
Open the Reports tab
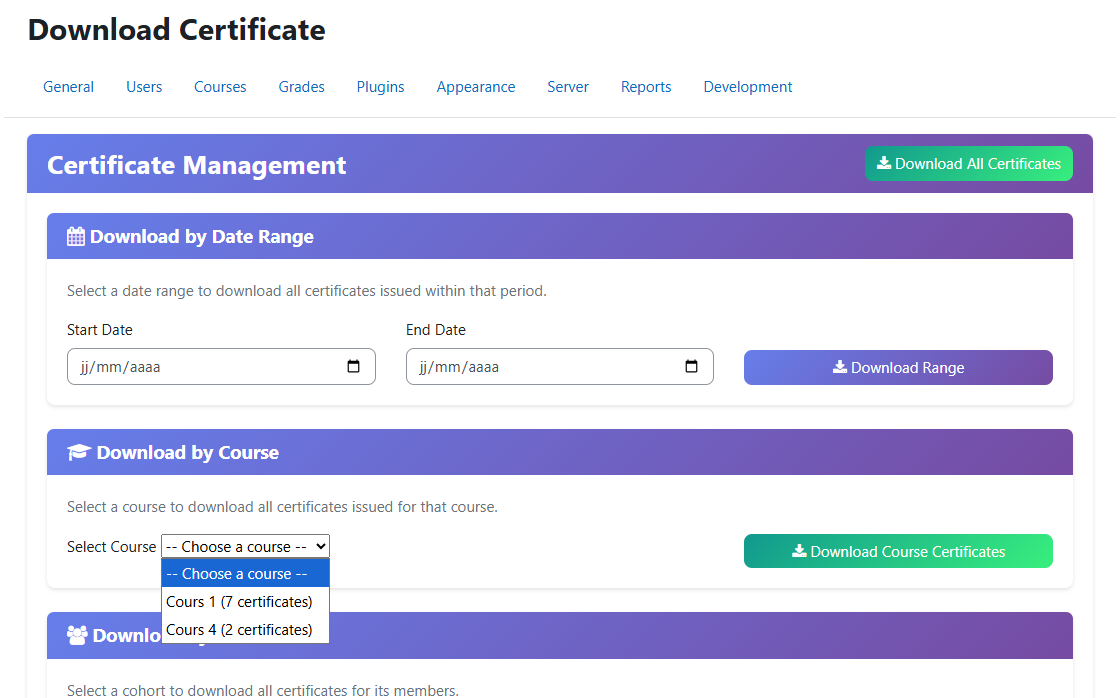click(x=646, y=87)
